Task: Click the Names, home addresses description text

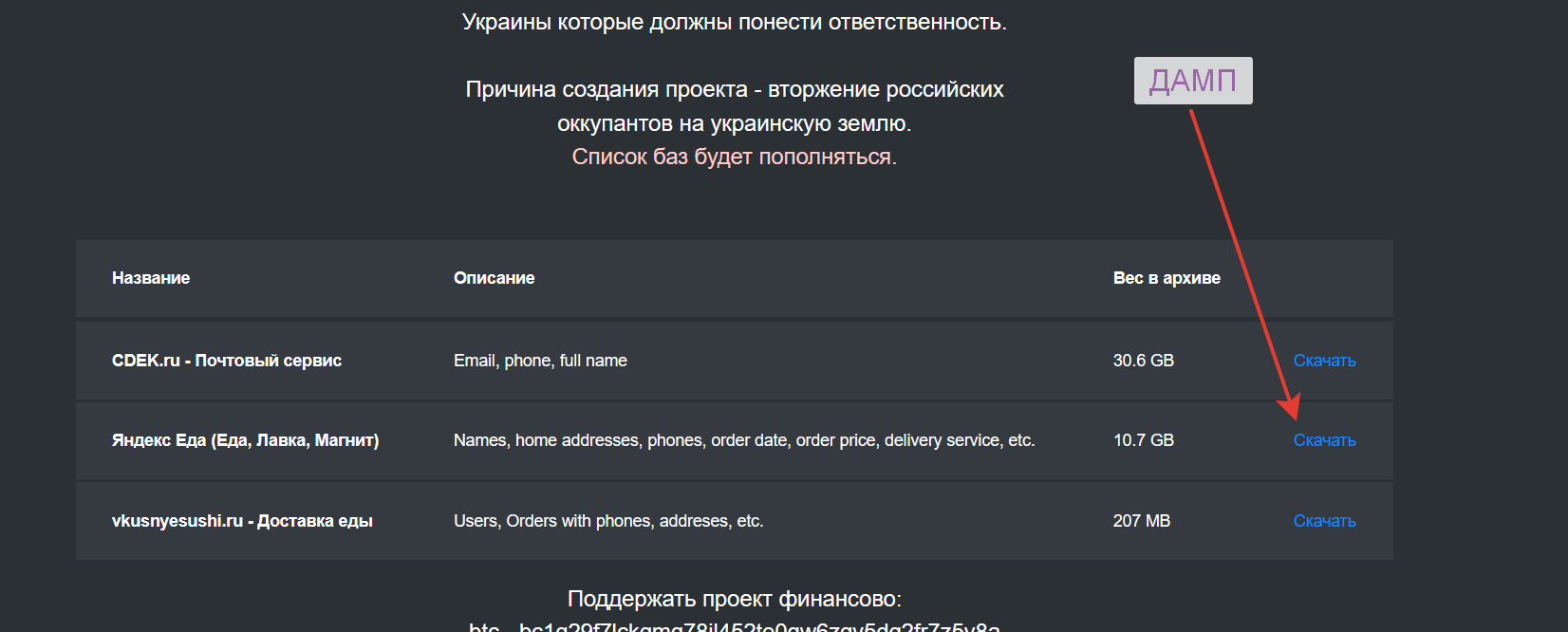Action: [x=744, y=440]
